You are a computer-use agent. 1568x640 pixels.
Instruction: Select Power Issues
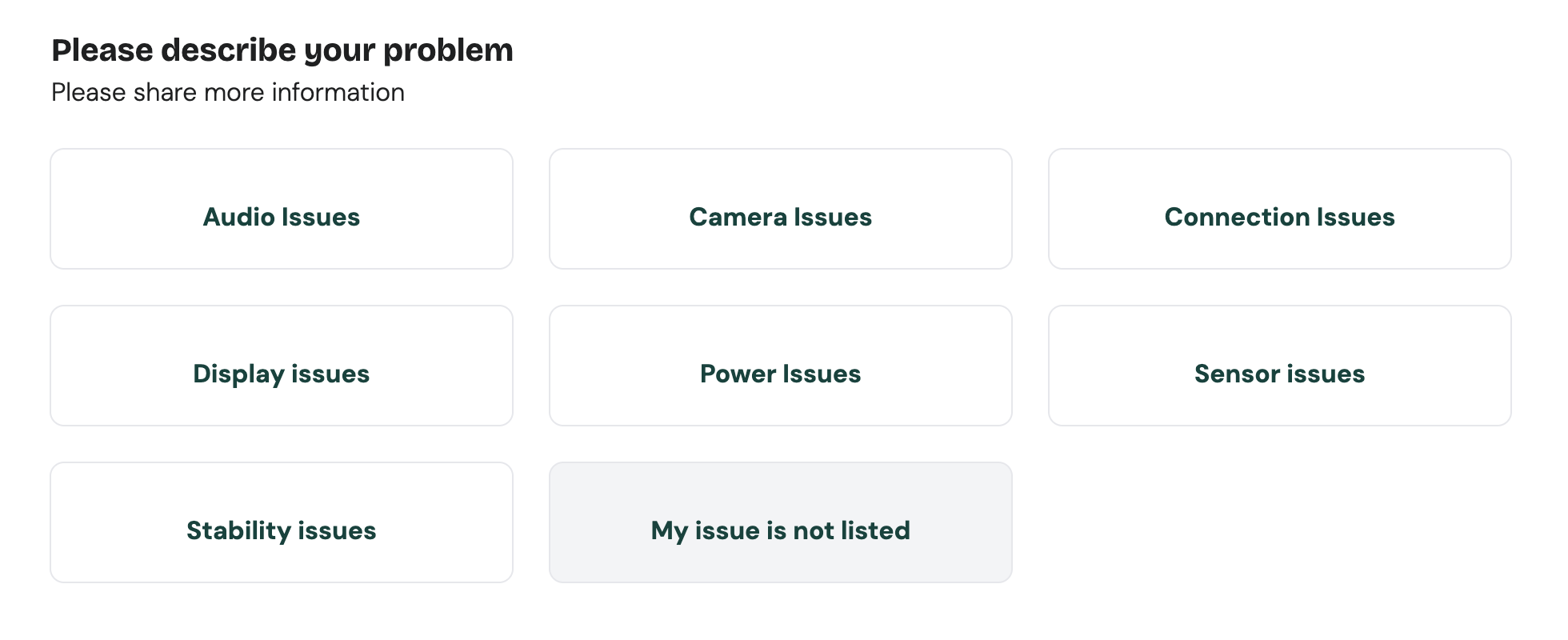(x=780, y=366)
